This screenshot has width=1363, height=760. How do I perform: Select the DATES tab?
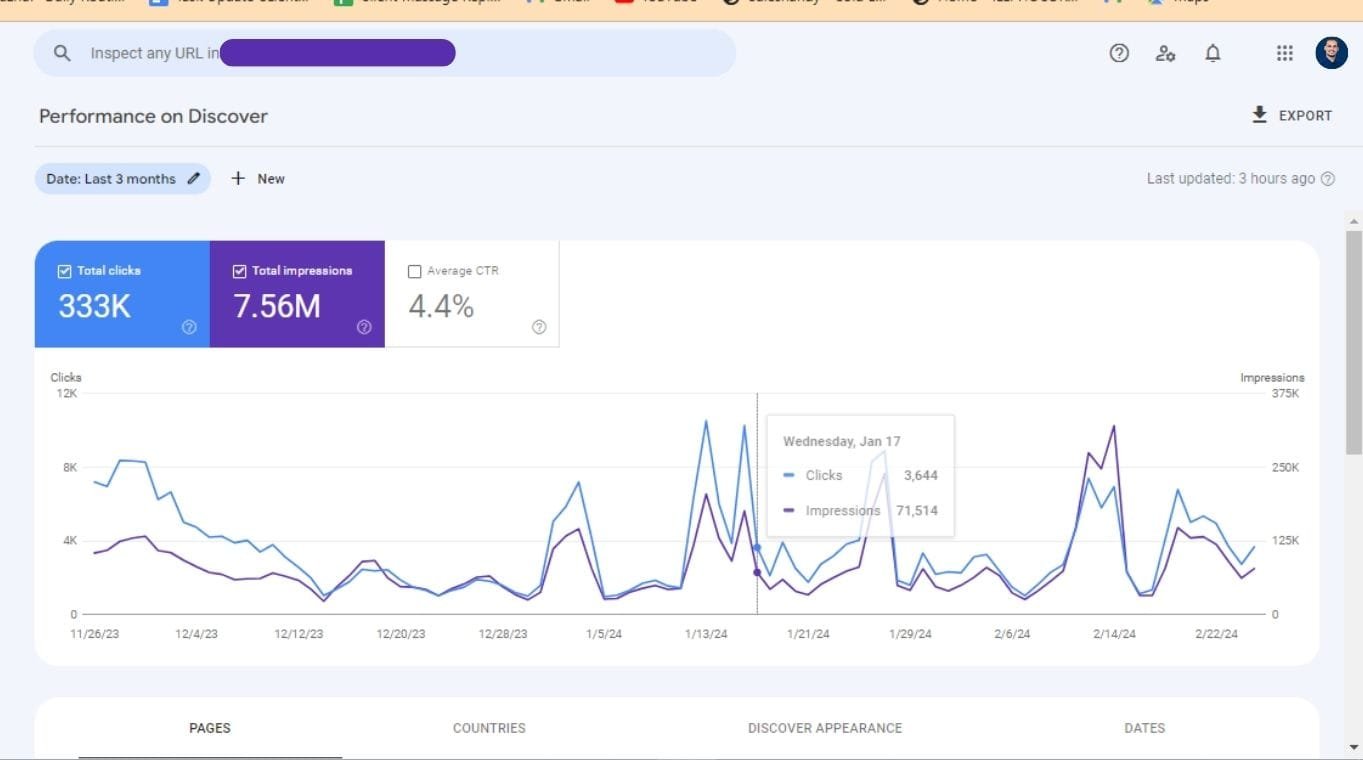pyautogui.click(x=1144, y=728)
